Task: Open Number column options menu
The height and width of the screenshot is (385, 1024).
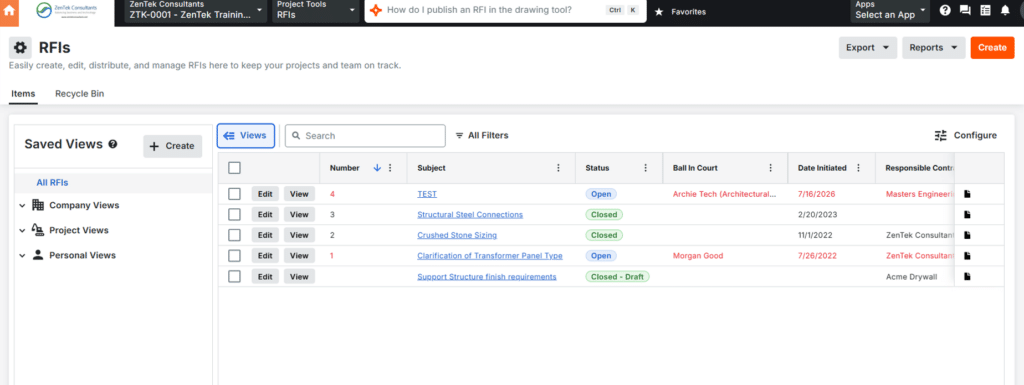Action: [x=391, y=168]
